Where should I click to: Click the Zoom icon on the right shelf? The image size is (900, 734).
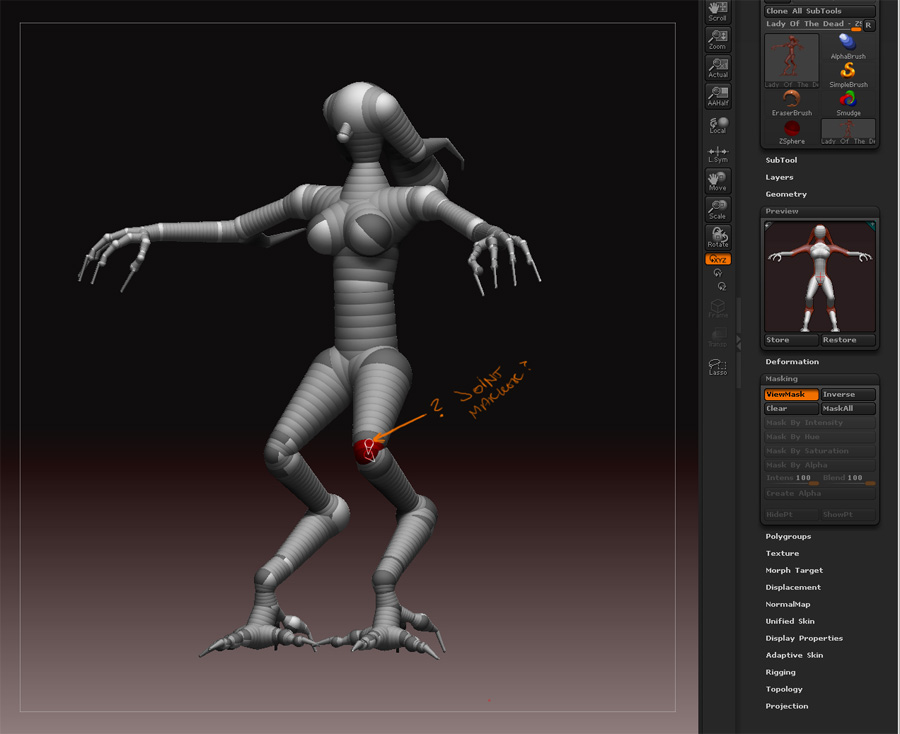(x=717, y=40)
